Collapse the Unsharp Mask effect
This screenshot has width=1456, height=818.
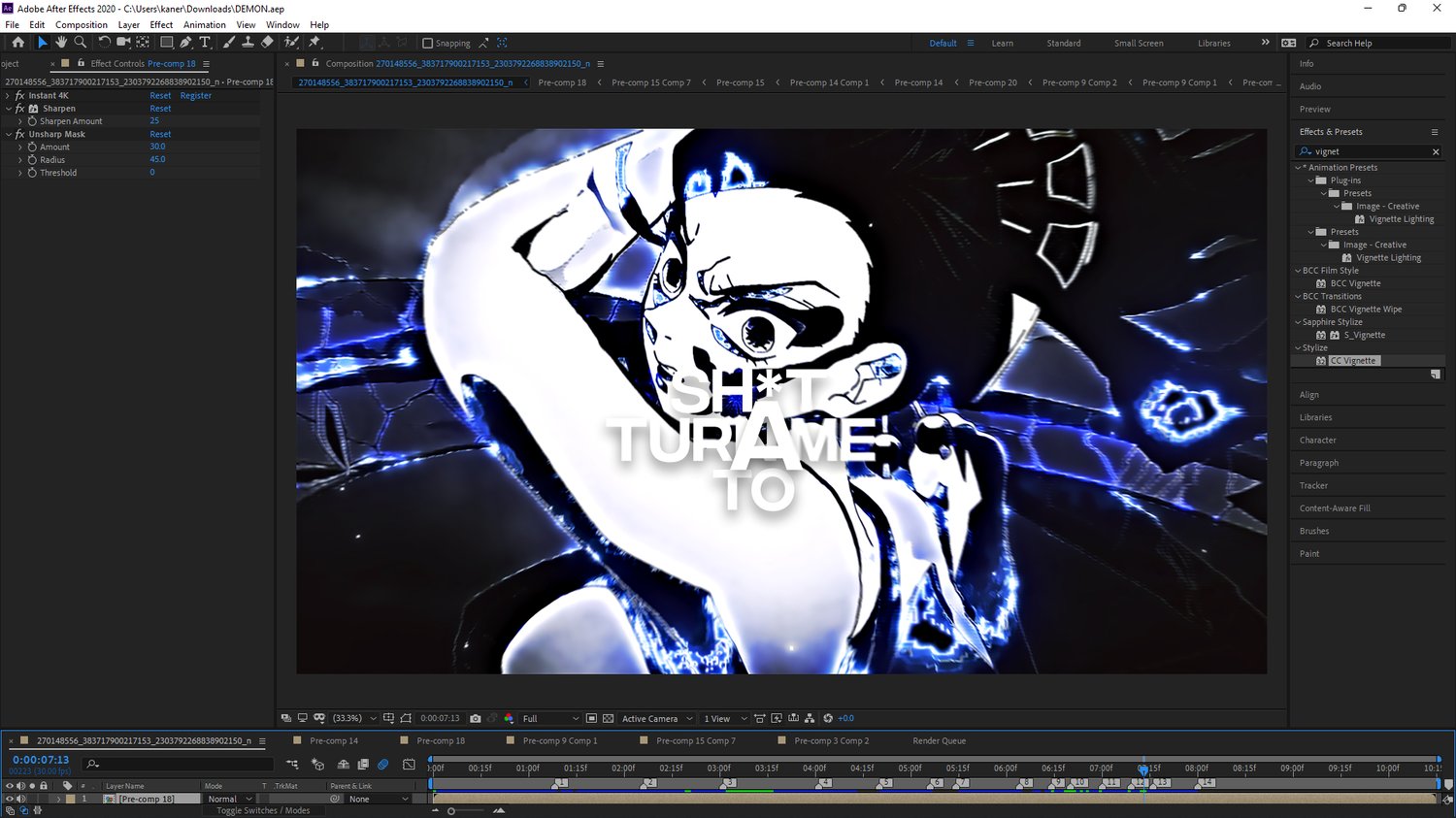8,135
